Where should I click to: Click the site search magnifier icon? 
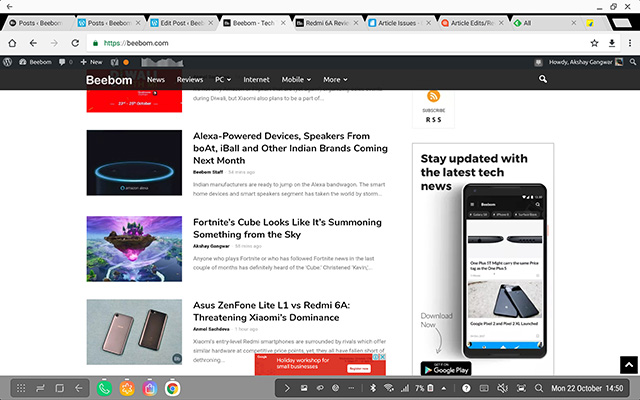coord(543,79)
